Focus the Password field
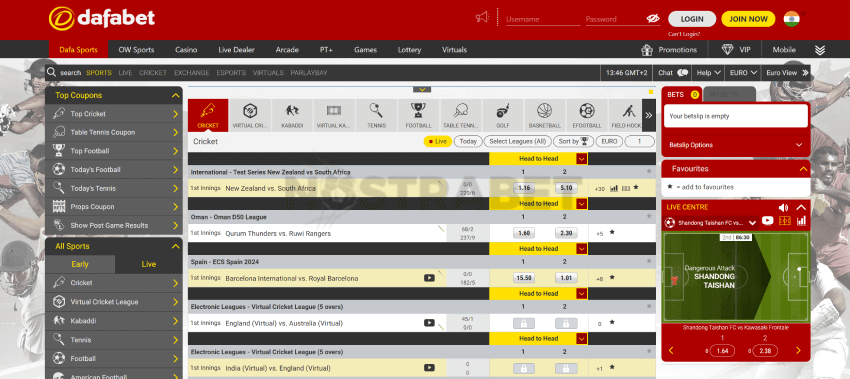The height and width of the screenshot is (379, 850). tap(615, 19)
